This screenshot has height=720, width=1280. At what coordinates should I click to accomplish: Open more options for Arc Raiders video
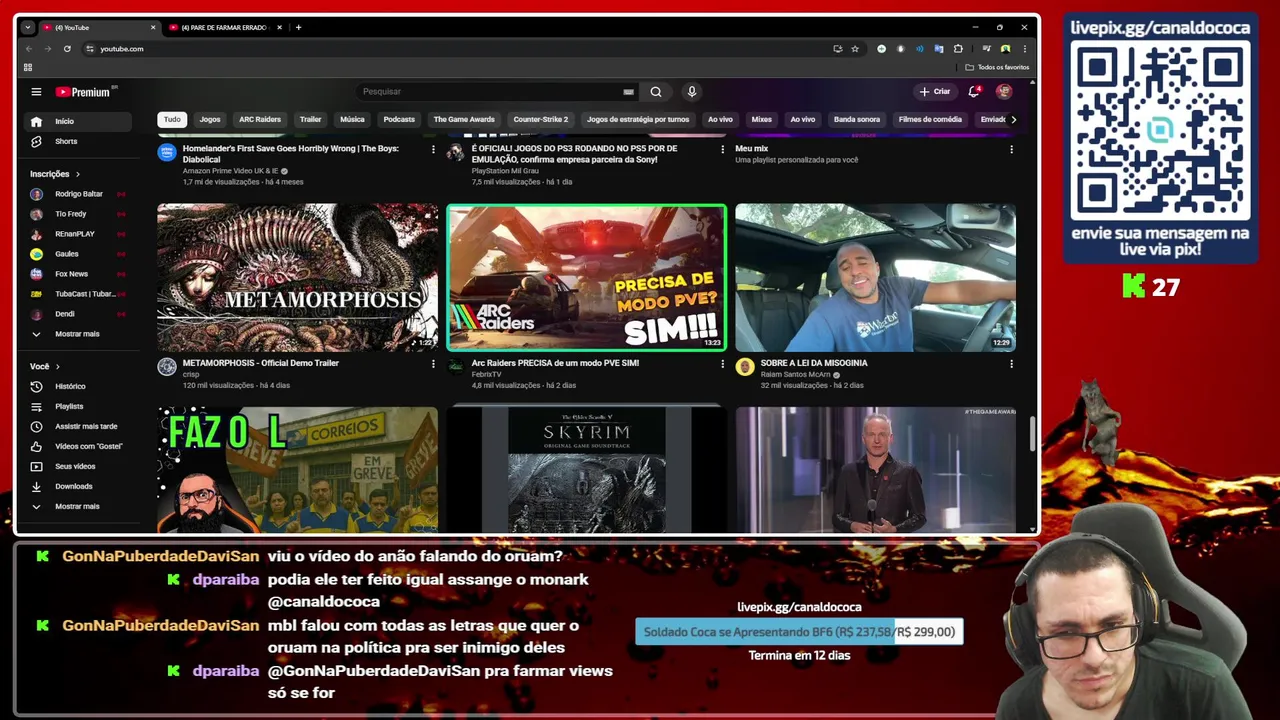pos(722,364)
